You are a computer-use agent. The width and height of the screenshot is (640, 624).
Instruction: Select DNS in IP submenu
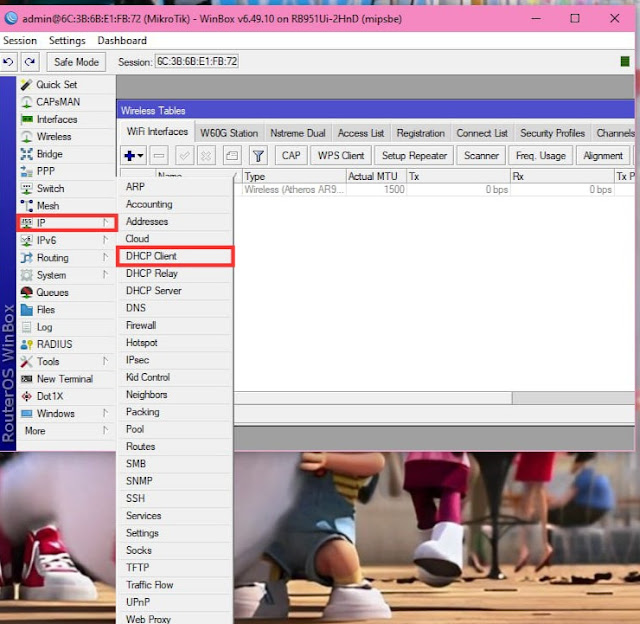click(x=175, y=308)
